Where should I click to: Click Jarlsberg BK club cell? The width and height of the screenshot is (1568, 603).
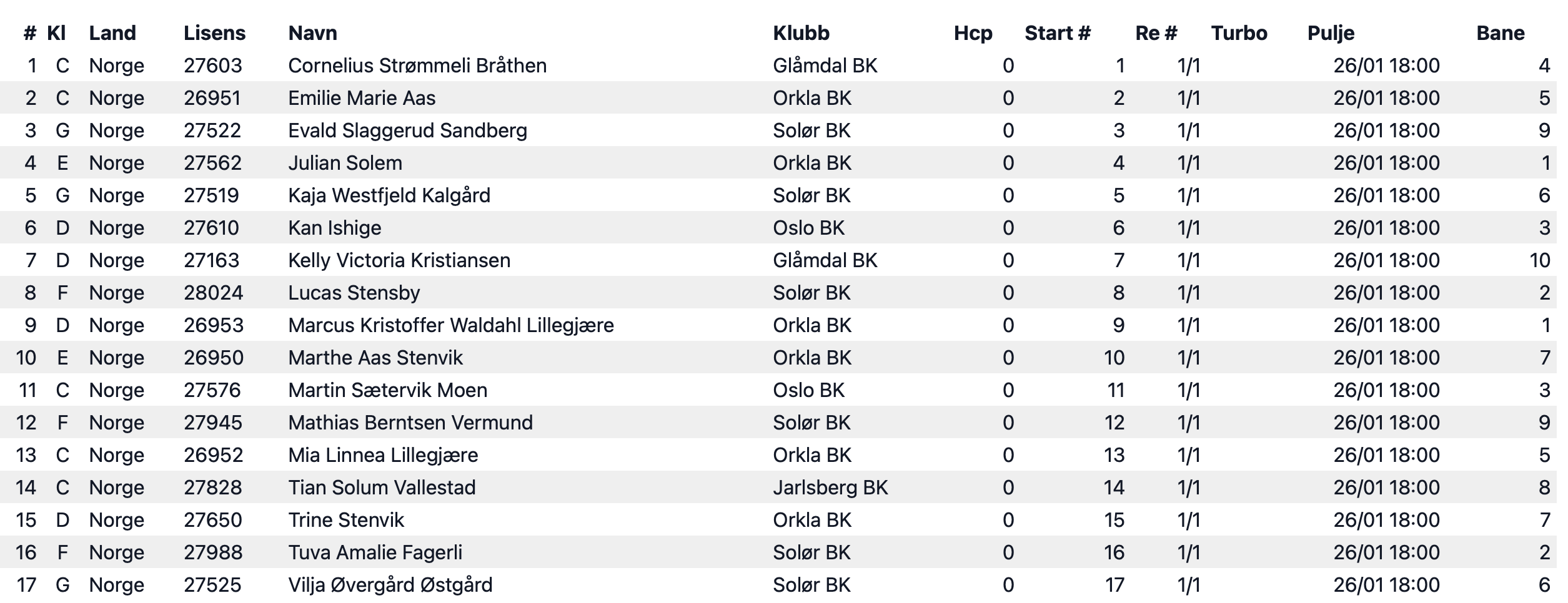830,488
